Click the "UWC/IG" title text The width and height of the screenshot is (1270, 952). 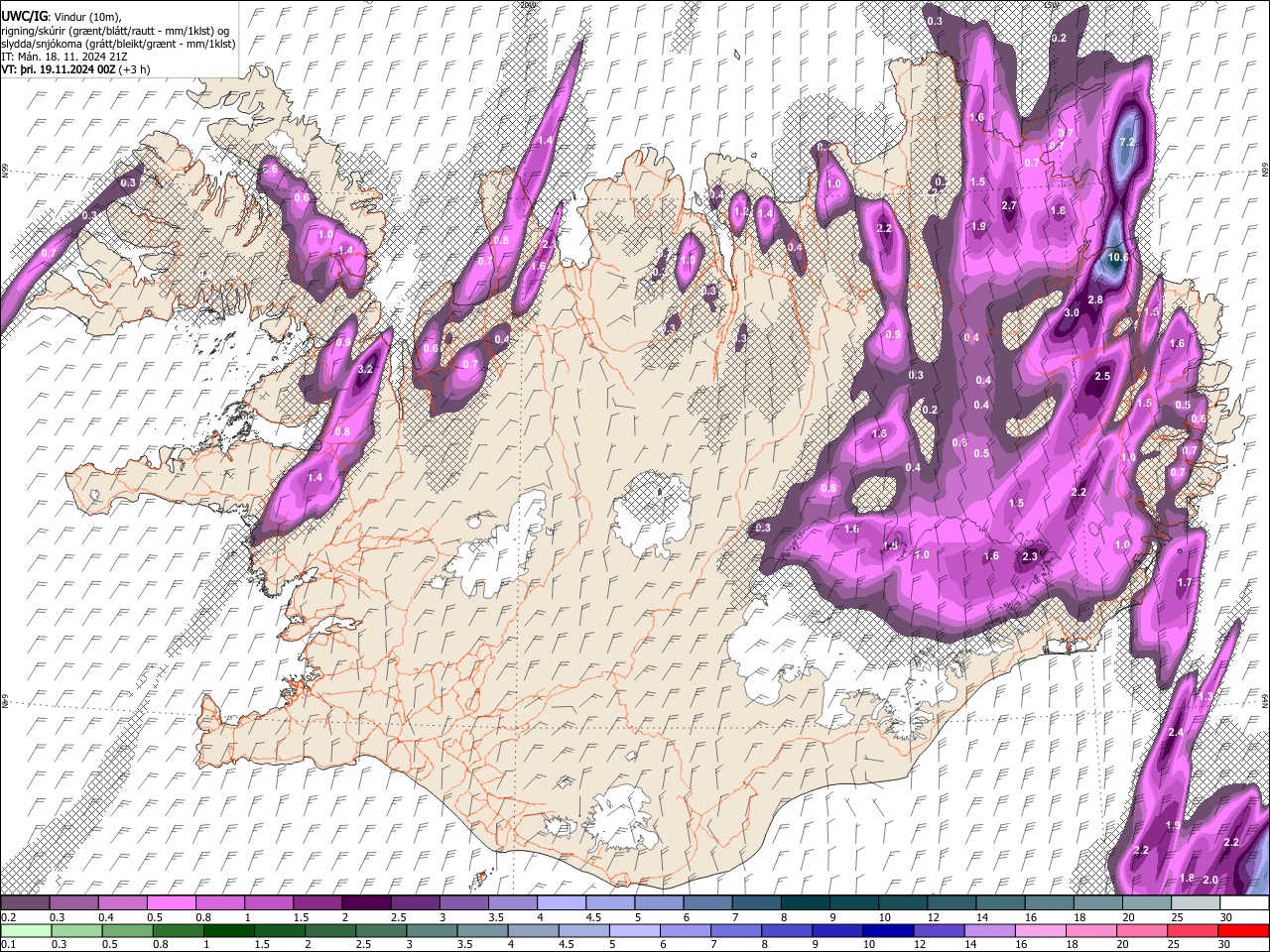(x=24, y=16)
